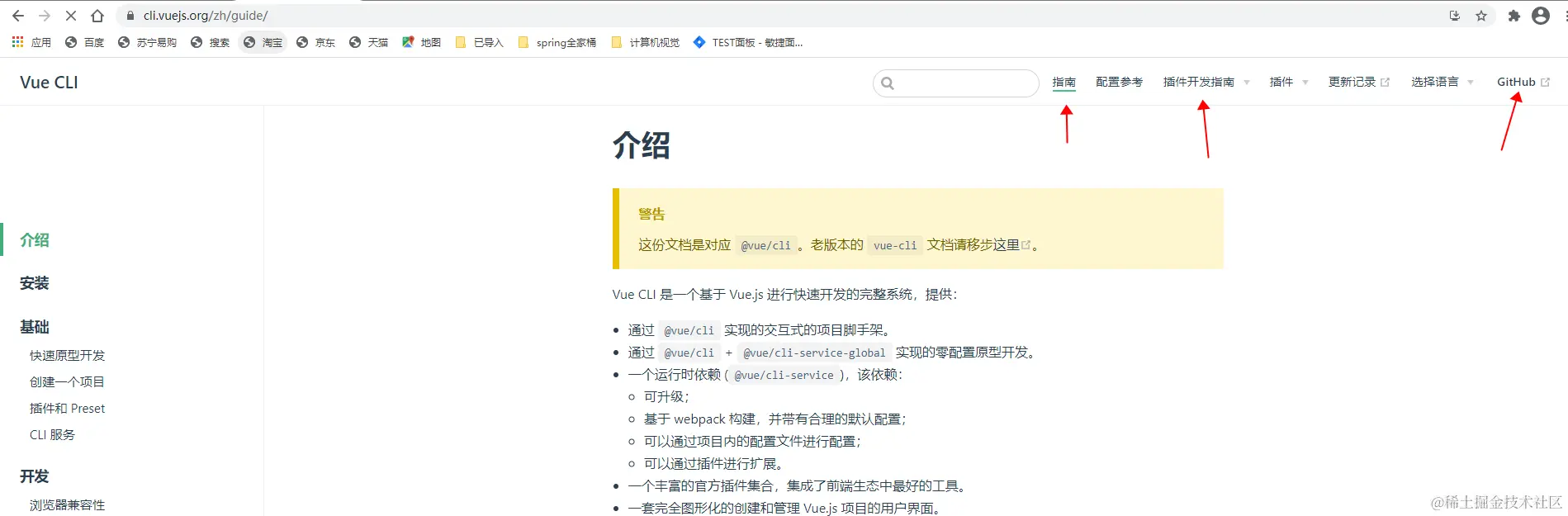Screen dimensions: 1568x516
Task: Open 浏览器兼容性 in sidebar
Action: point(68,505)
